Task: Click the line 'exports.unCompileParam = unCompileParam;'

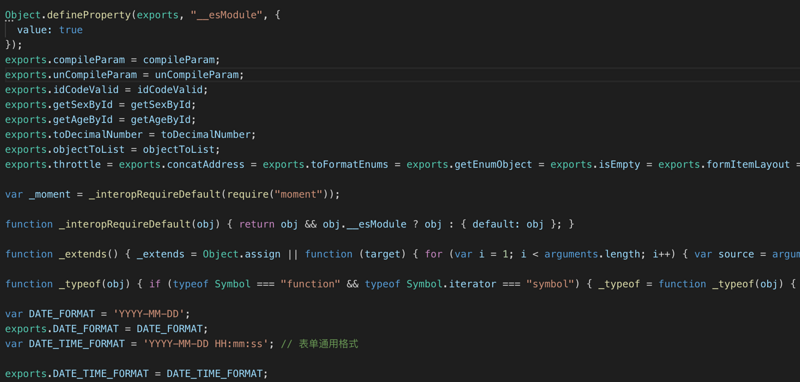Action: tap(124, 75)
